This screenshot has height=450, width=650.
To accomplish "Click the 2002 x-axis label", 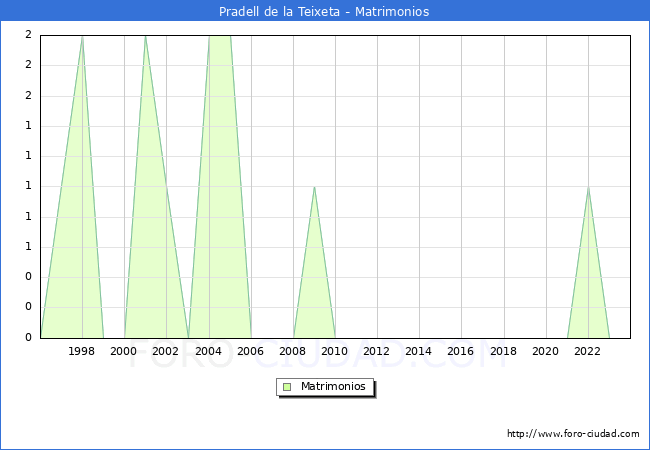I will tap(165, 351).
